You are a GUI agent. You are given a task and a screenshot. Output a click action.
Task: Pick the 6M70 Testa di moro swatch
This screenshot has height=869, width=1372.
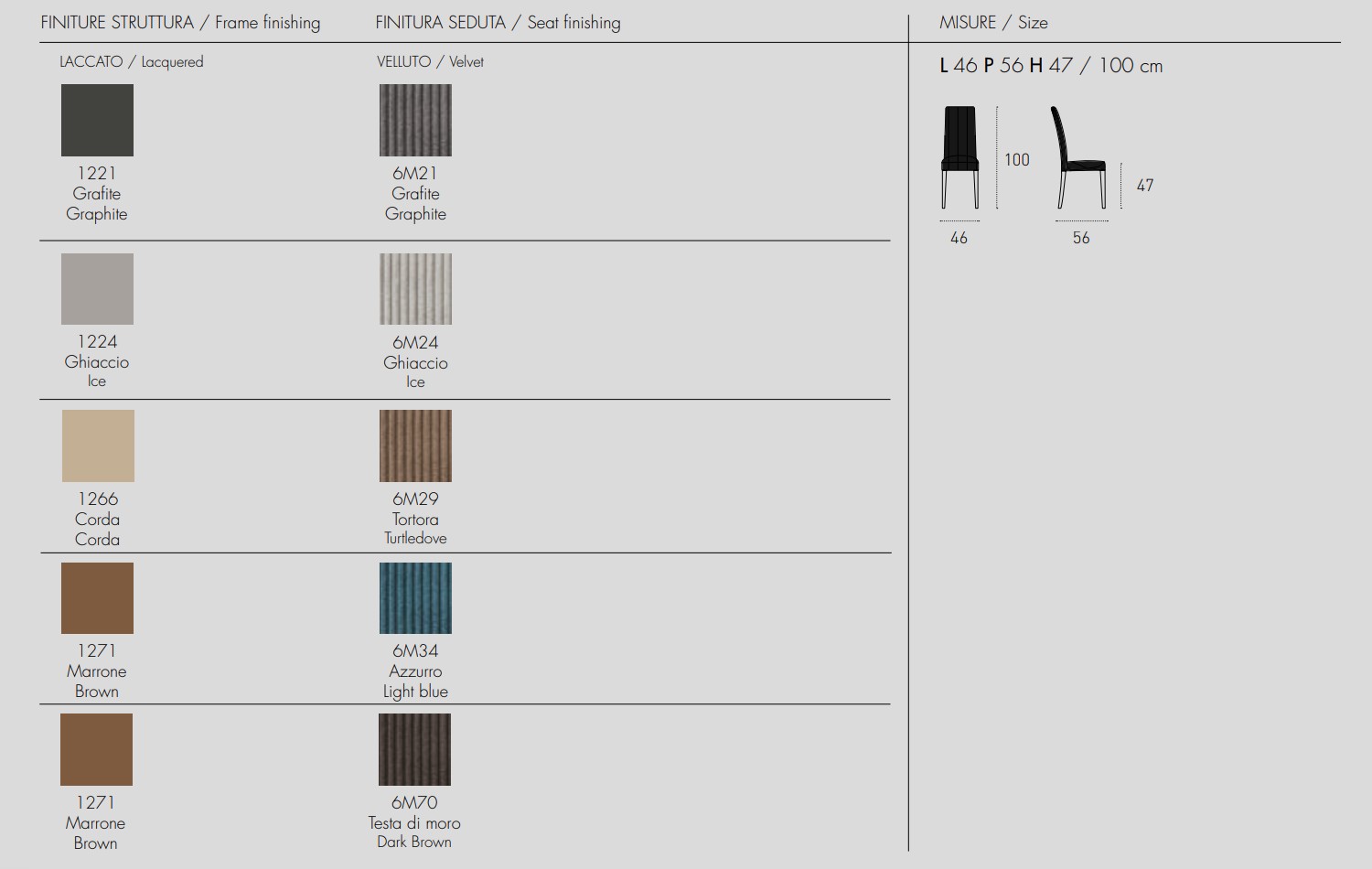pos(414,750)
